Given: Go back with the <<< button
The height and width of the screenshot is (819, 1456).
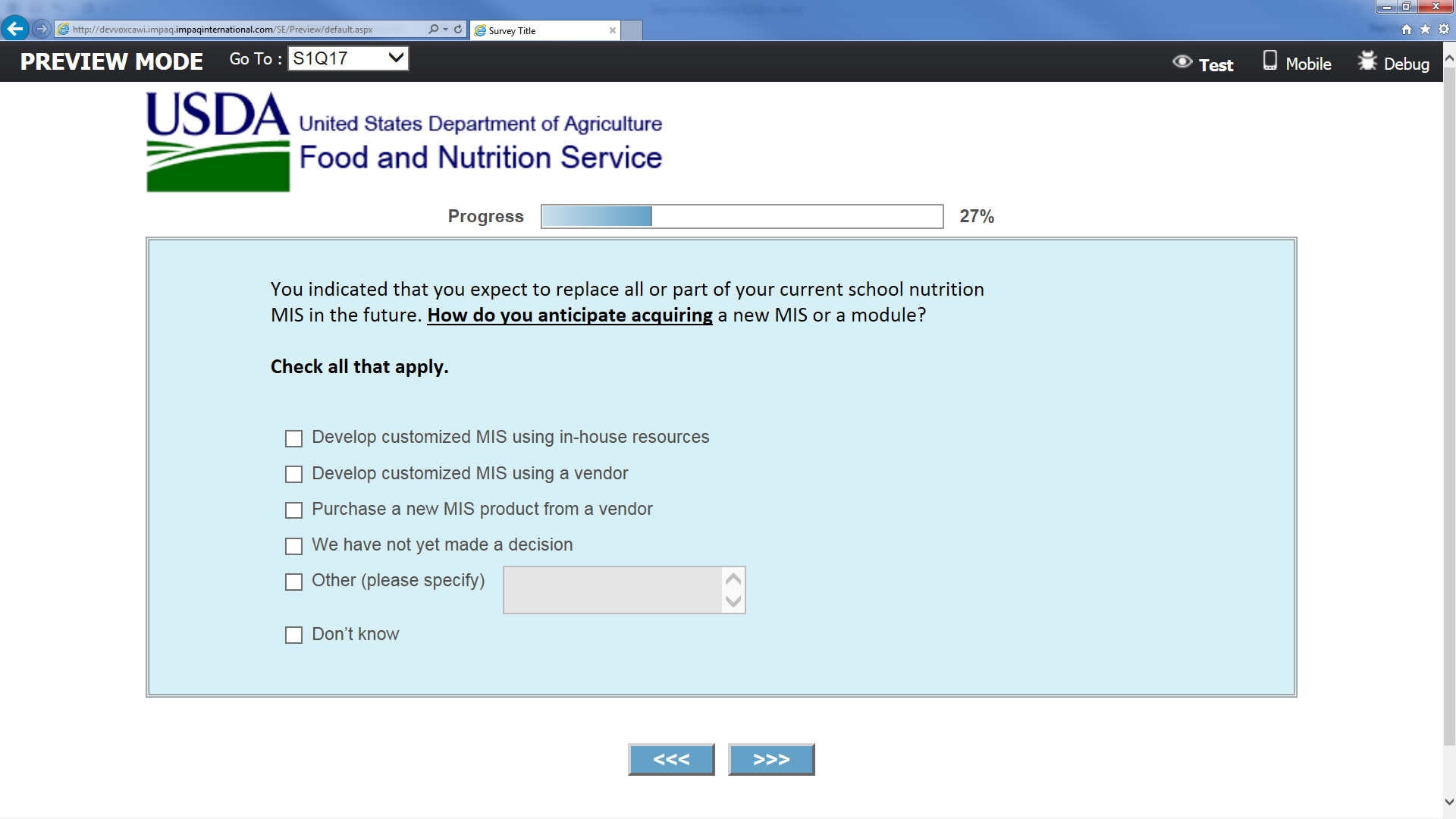Looking at the screenshot, I should (671, 759).
